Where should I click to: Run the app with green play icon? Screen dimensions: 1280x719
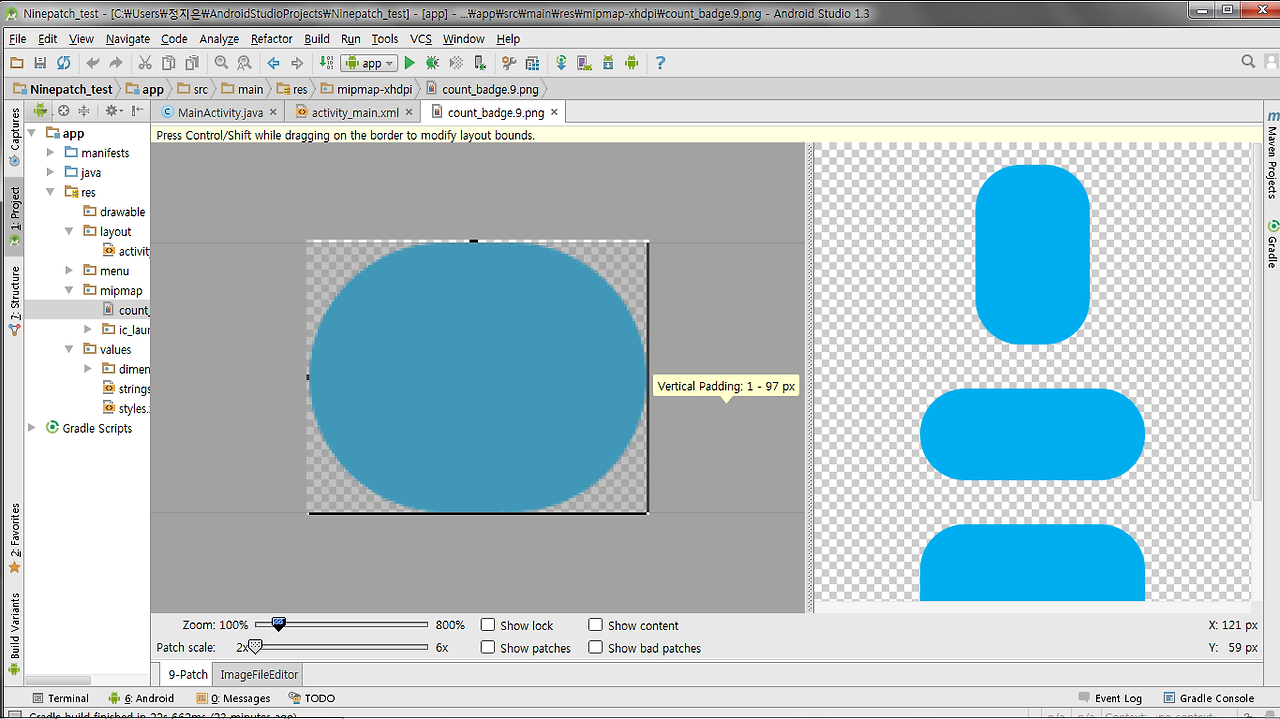(x=409, y=63)
